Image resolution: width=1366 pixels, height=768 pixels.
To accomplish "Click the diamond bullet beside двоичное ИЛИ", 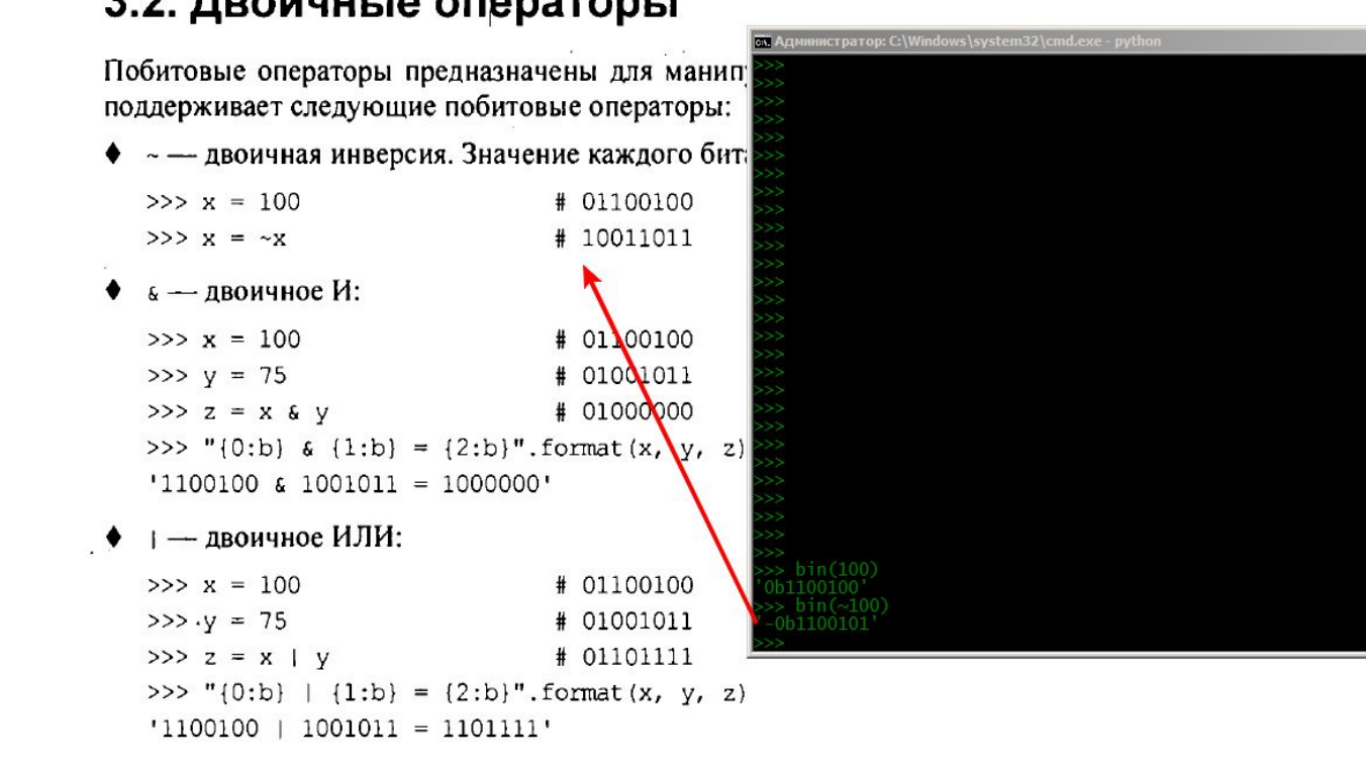I will coord(113,538).
